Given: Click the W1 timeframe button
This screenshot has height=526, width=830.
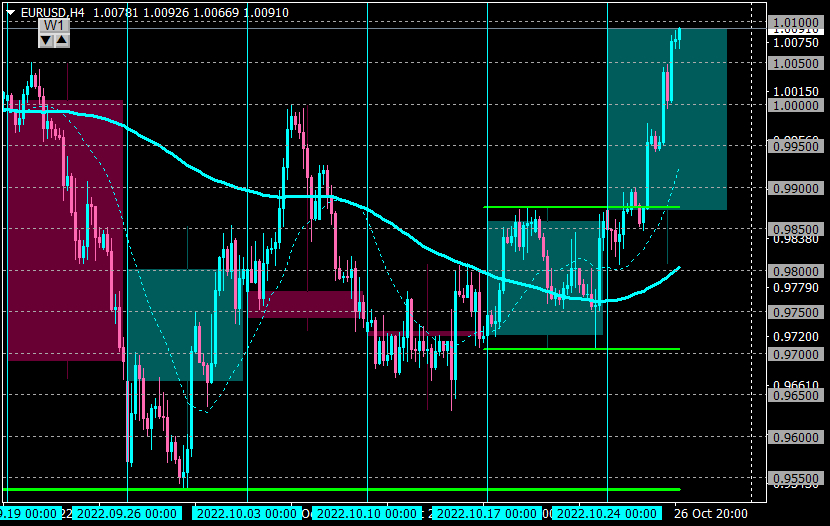Looking at the screenshot, I should 54,25.
